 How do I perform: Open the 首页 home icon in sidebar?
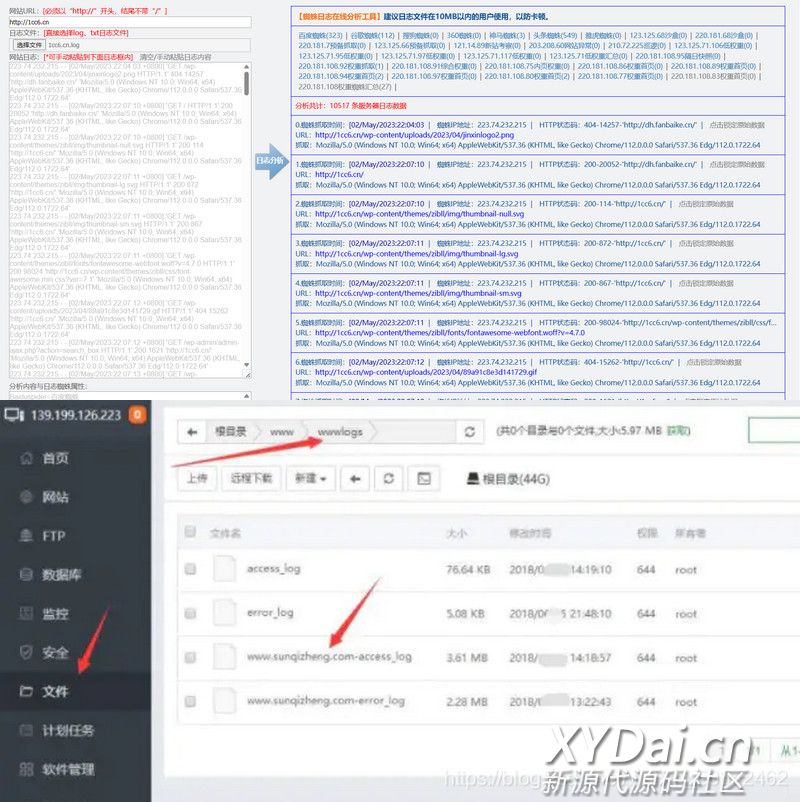click(27, 458)
